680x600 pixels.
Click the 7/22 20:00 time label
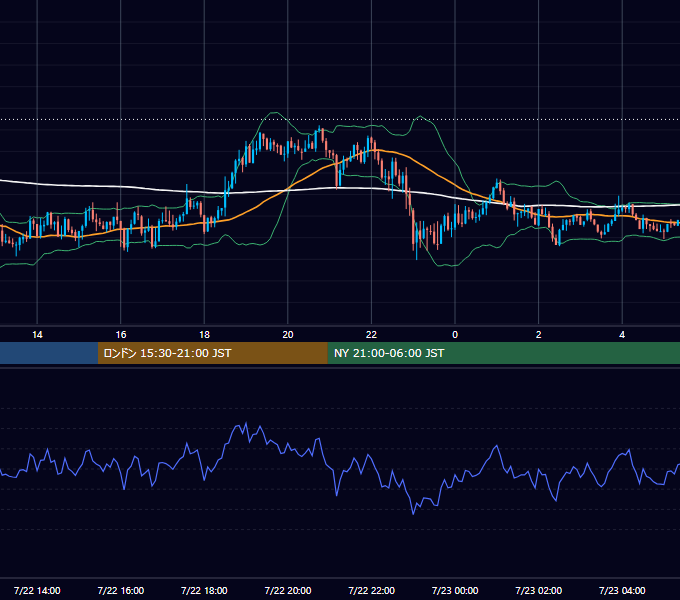(x=288, y=590)
